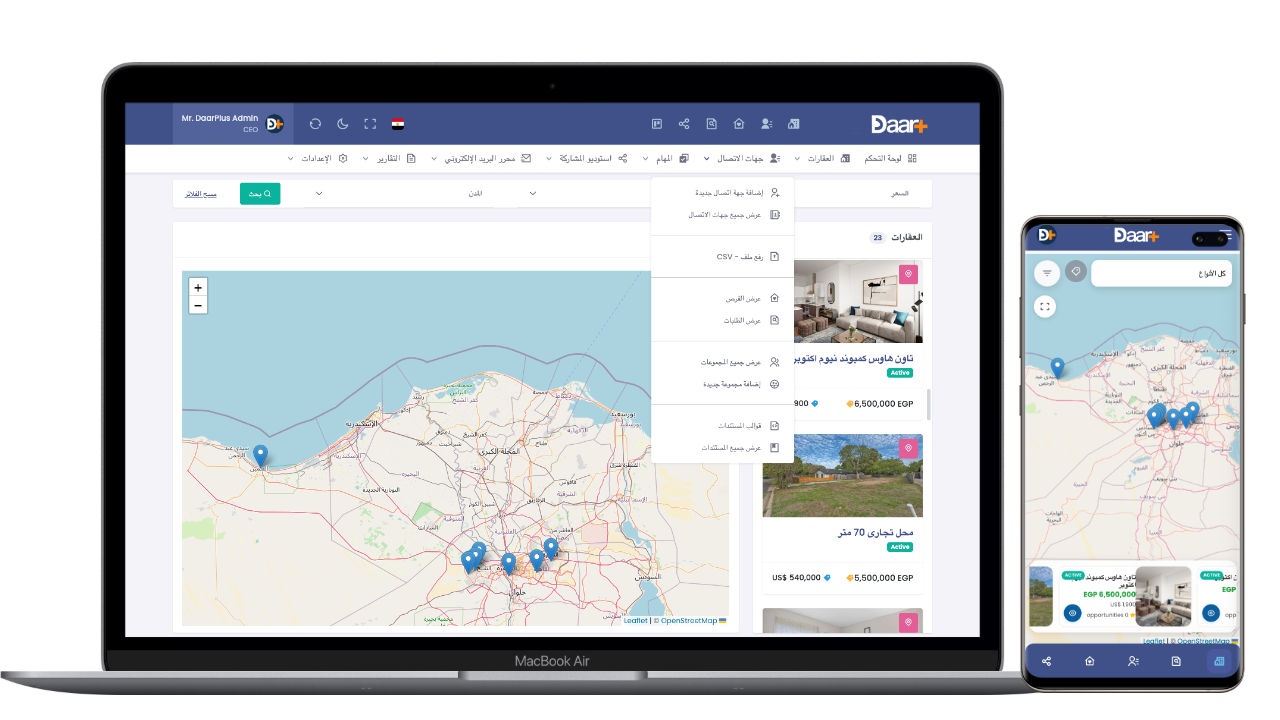1280x720 pixels.
Task: Choose رفع ملف CSV from dropdown menu
Action: tap(740, 257)
